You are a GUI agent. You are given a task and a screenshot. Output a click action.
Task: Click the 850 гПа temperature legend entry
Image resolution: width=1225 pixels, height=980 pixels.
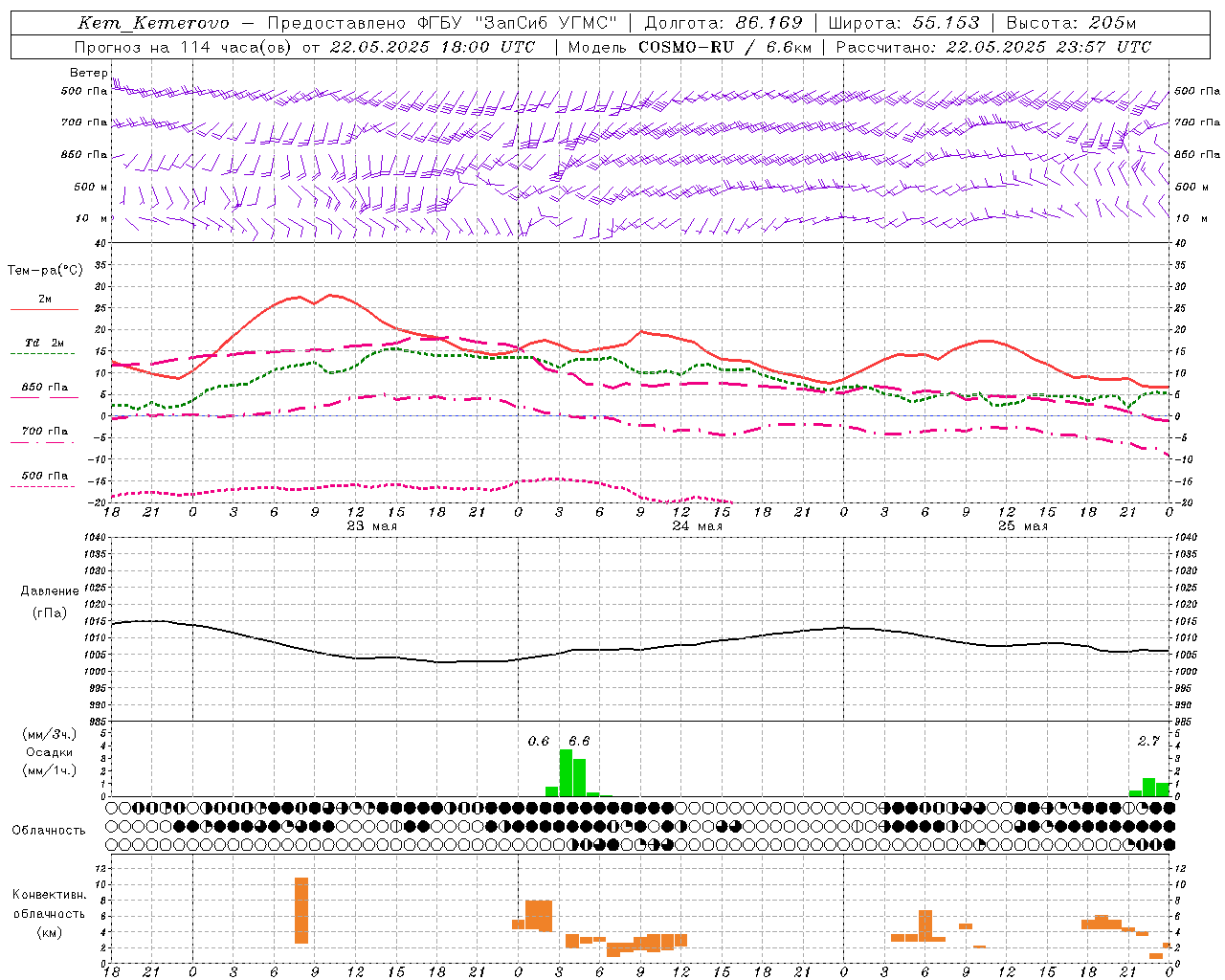pyautogui.click(x=45, y=388)
